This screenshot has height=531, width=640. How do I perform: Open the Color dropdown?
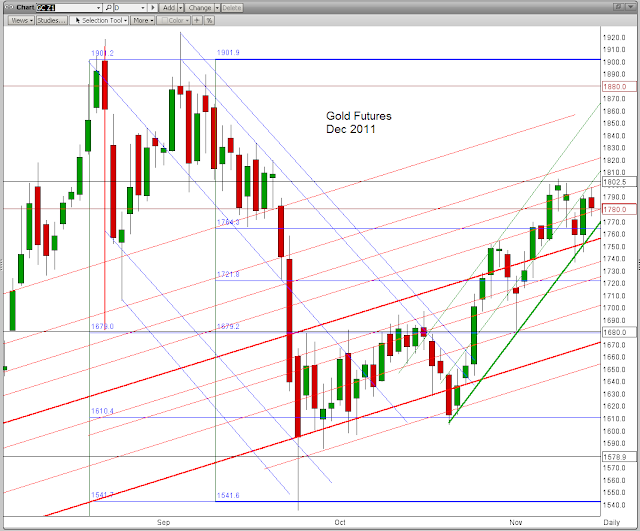(x=173, y=20)
